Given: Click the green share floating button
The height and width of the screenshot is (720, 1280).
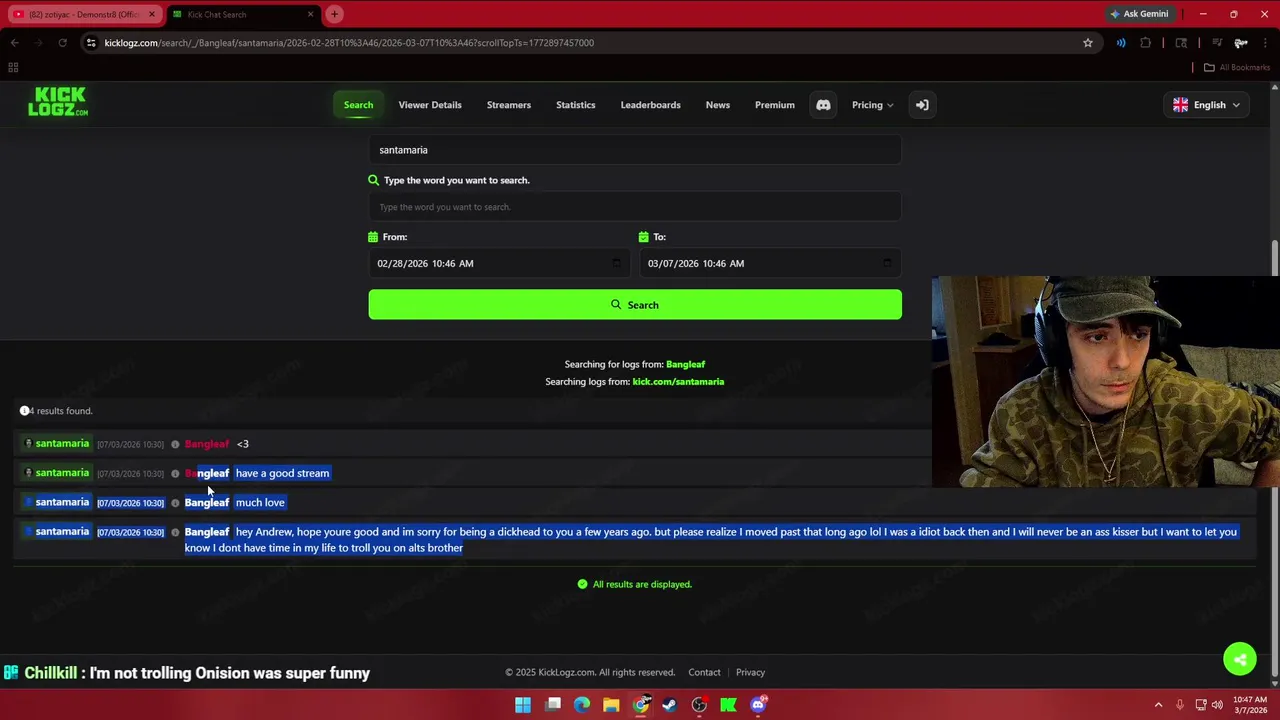Looking at the screenshot, I should click(x=1240, y=658).
